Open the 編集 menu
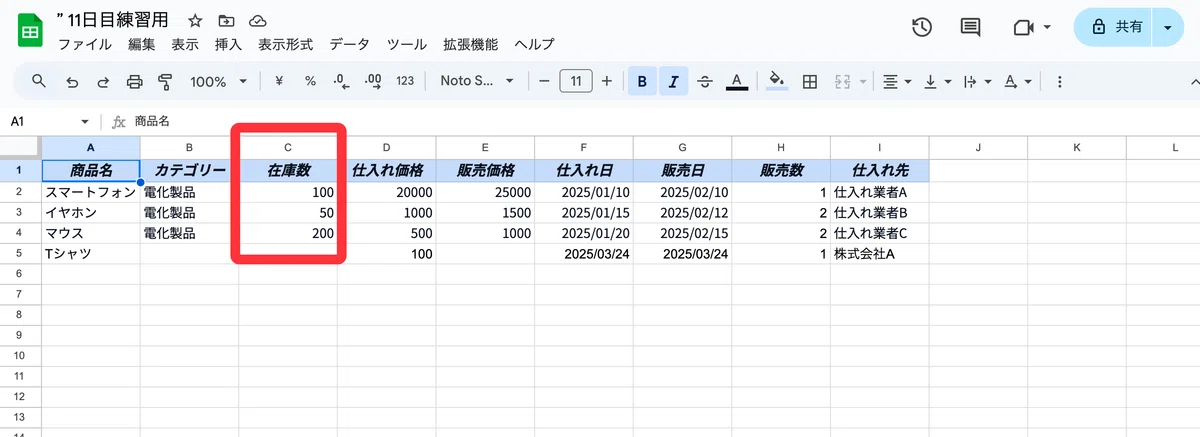The height and width of the screenshot is (437, 1200). [x=141, y=45]
